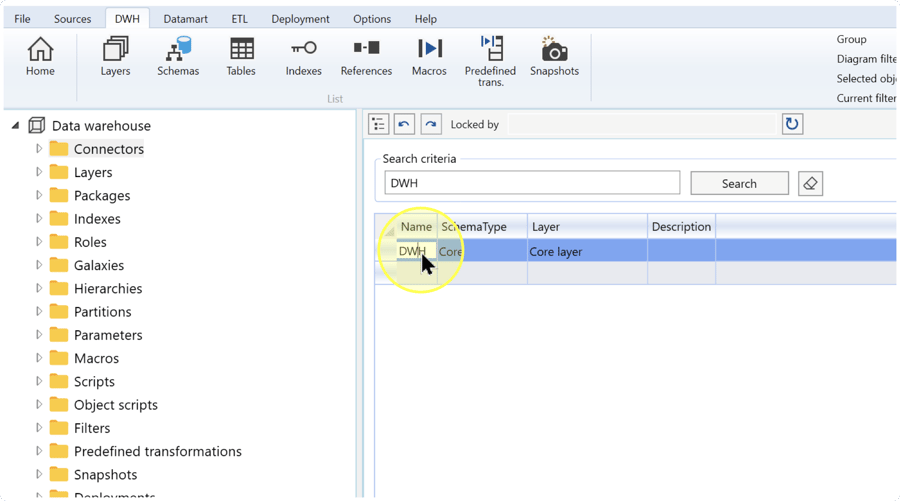Select Parameters in the tree
900x501 pixels.
click(108, 335)
